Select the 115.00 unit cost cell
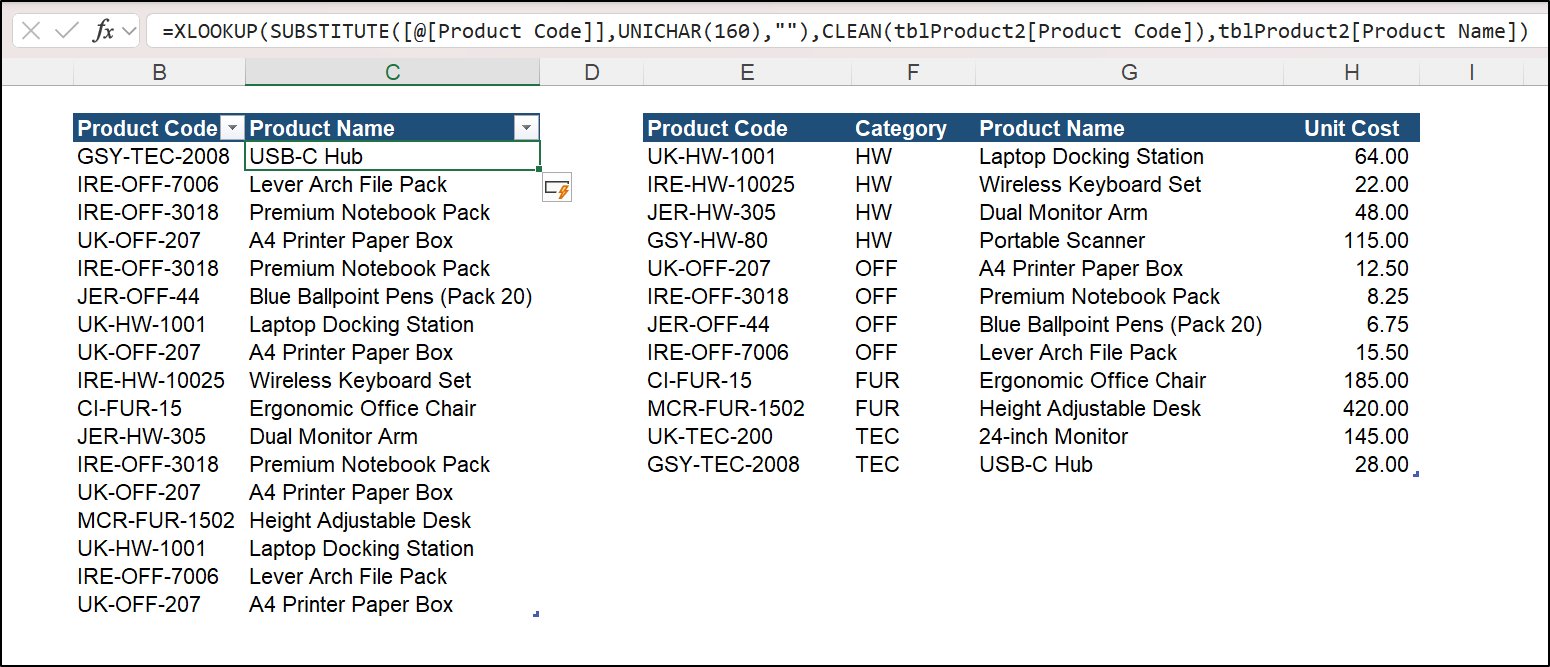Screen dimensions: 1550x667 coord(1352,240)
